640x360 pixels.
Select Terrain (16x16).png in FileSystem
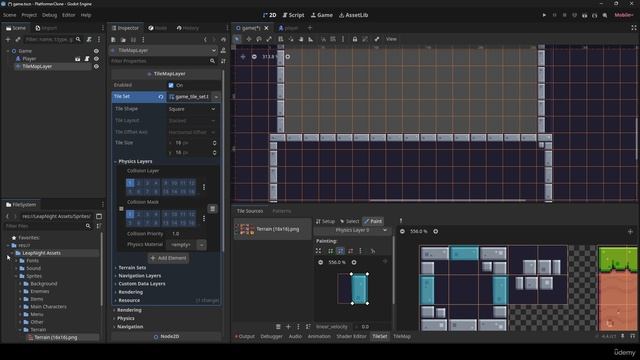tap(56, 338)
